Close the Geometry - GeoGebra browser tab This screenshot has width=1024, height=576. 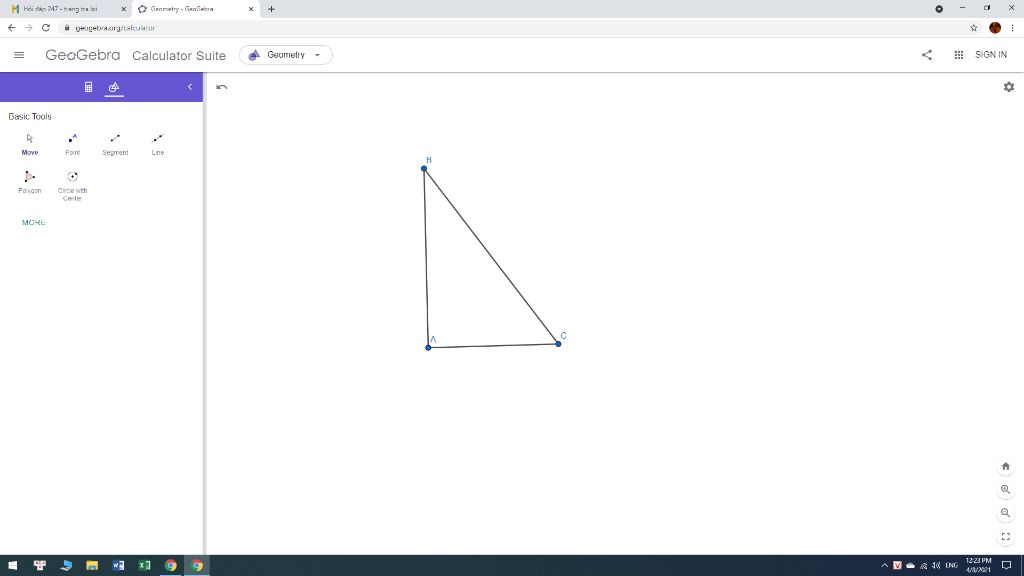coord(251,9)
